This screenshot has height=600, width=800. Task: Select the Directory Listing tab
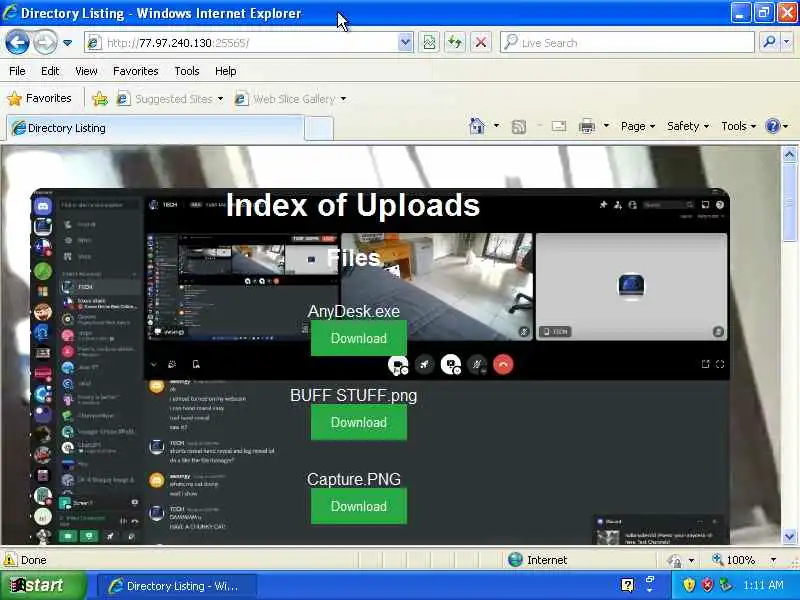point(155,128)
